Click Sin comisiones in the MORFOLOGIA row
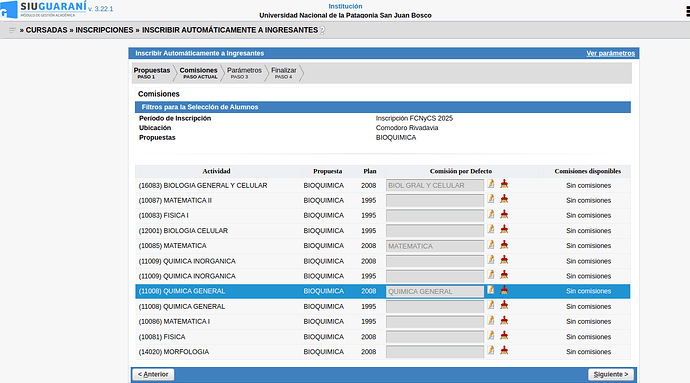This screenshot has width=690, height=383. click(588, 352)
